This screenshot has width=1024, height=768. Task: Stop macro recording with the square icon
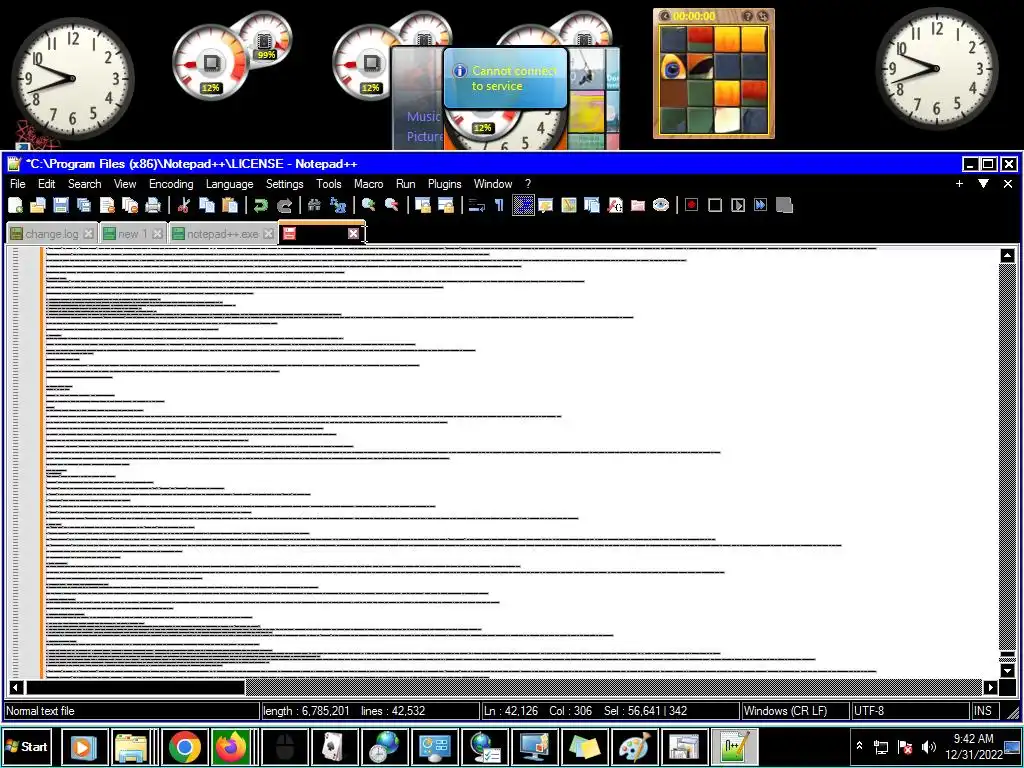(715, 206)
